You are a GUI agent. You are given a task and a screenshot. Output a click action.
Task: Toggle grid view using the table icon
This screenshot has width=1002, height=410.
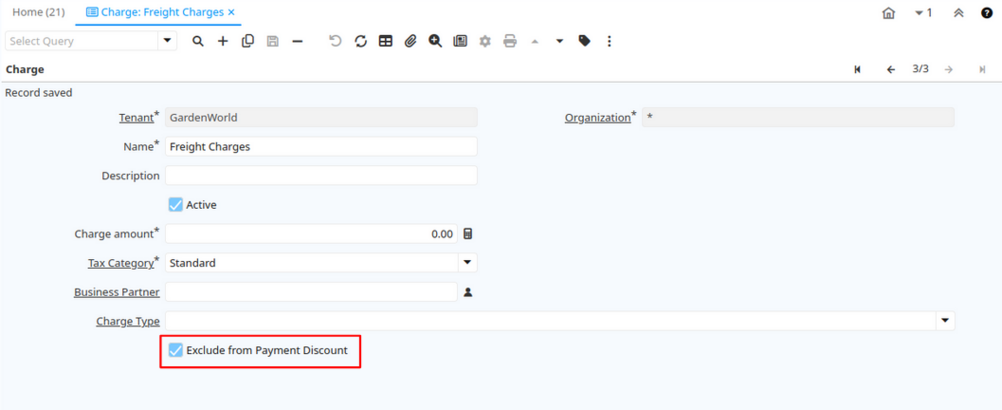385,41
